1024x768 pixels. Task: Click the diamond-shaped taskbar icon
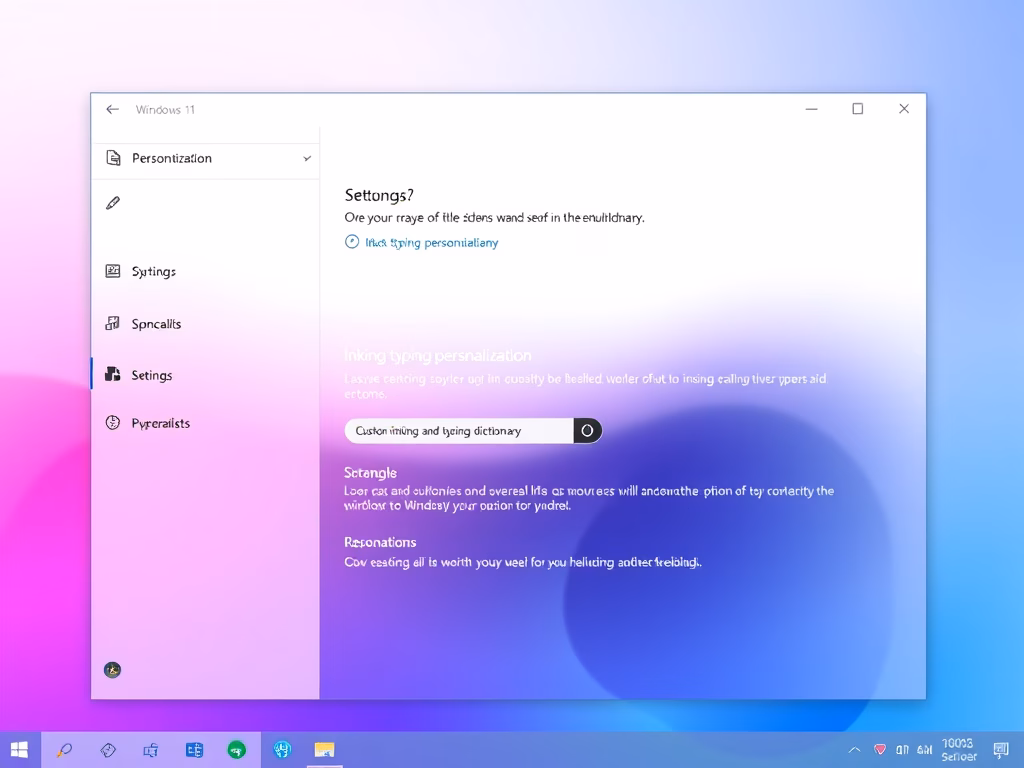click(x=108, y=750)
